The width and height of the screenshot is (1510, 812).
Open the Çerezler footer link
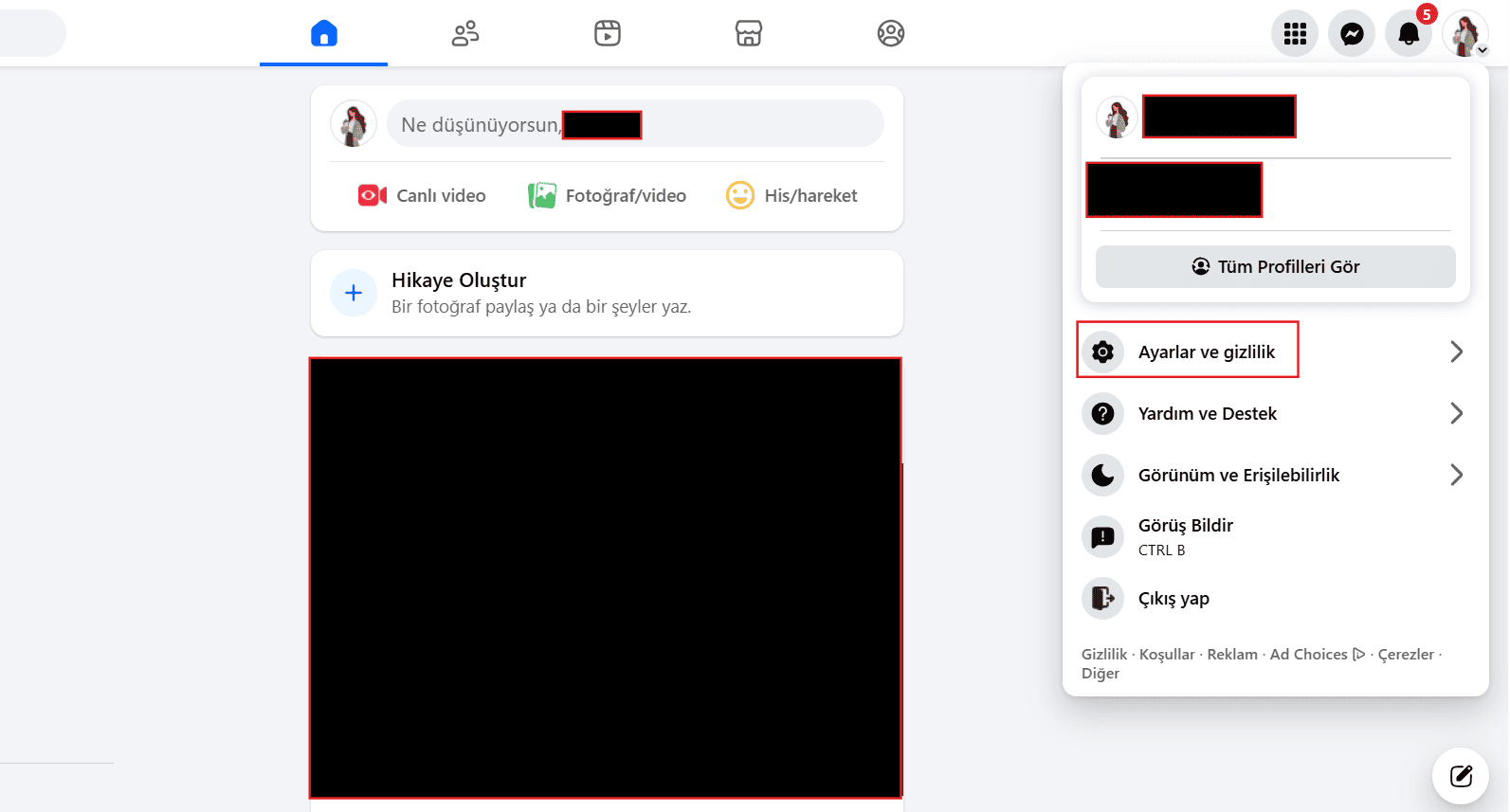coord(1406,654)
